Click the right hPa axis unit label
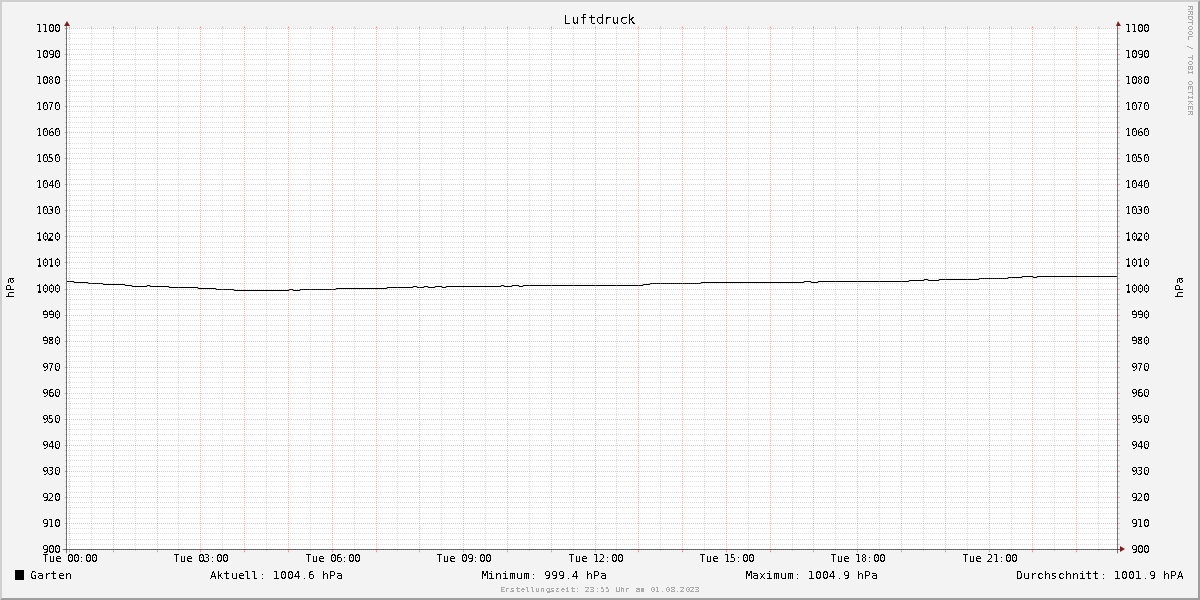Screen dimensions: 1200x600 point(1181,288)
